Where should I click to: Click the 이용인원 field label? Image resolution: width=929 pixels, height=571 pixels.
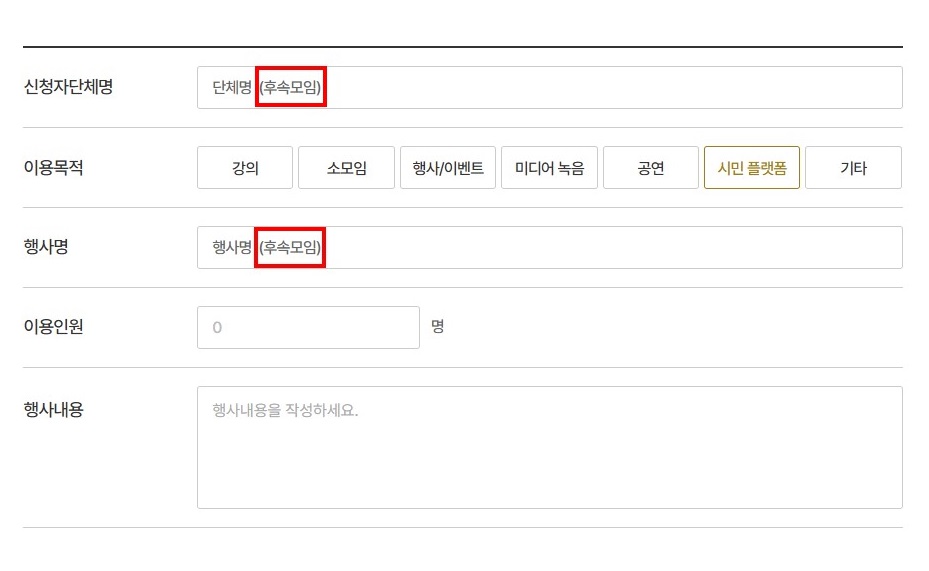pyautogui.click(x=53, y=327)
